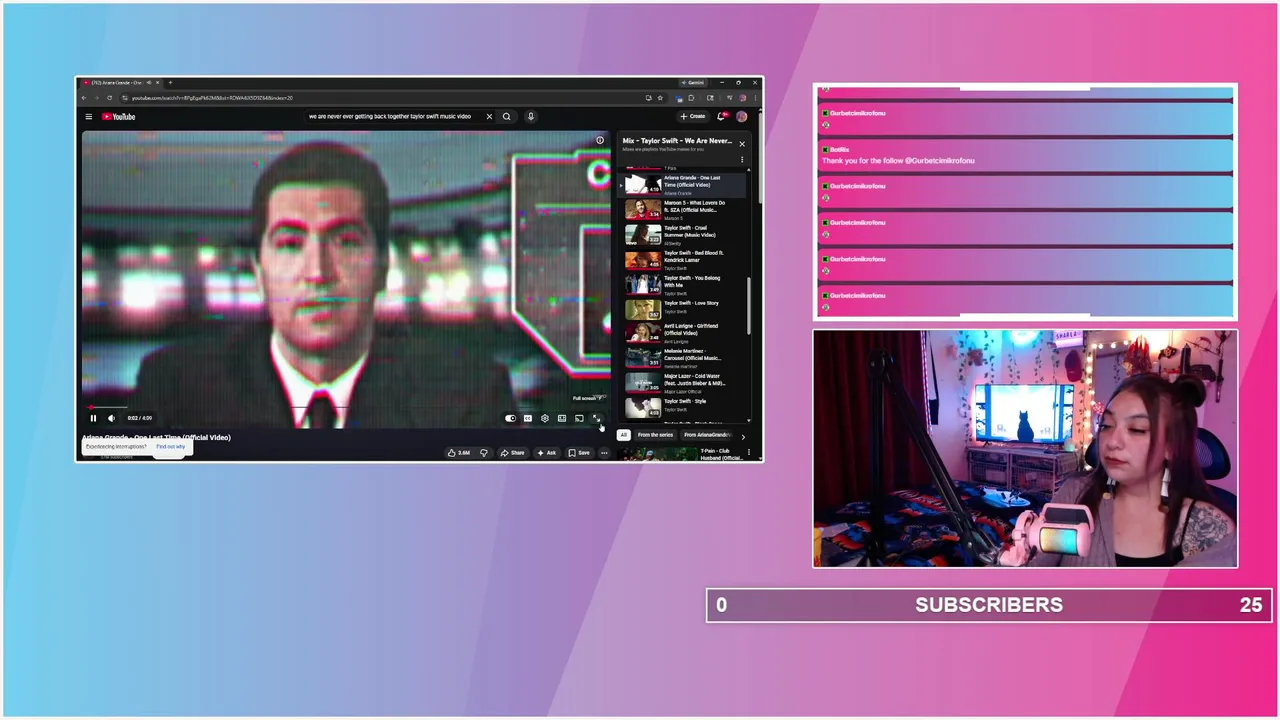
Task: Go back with browser back arrow
Action: 84,98
